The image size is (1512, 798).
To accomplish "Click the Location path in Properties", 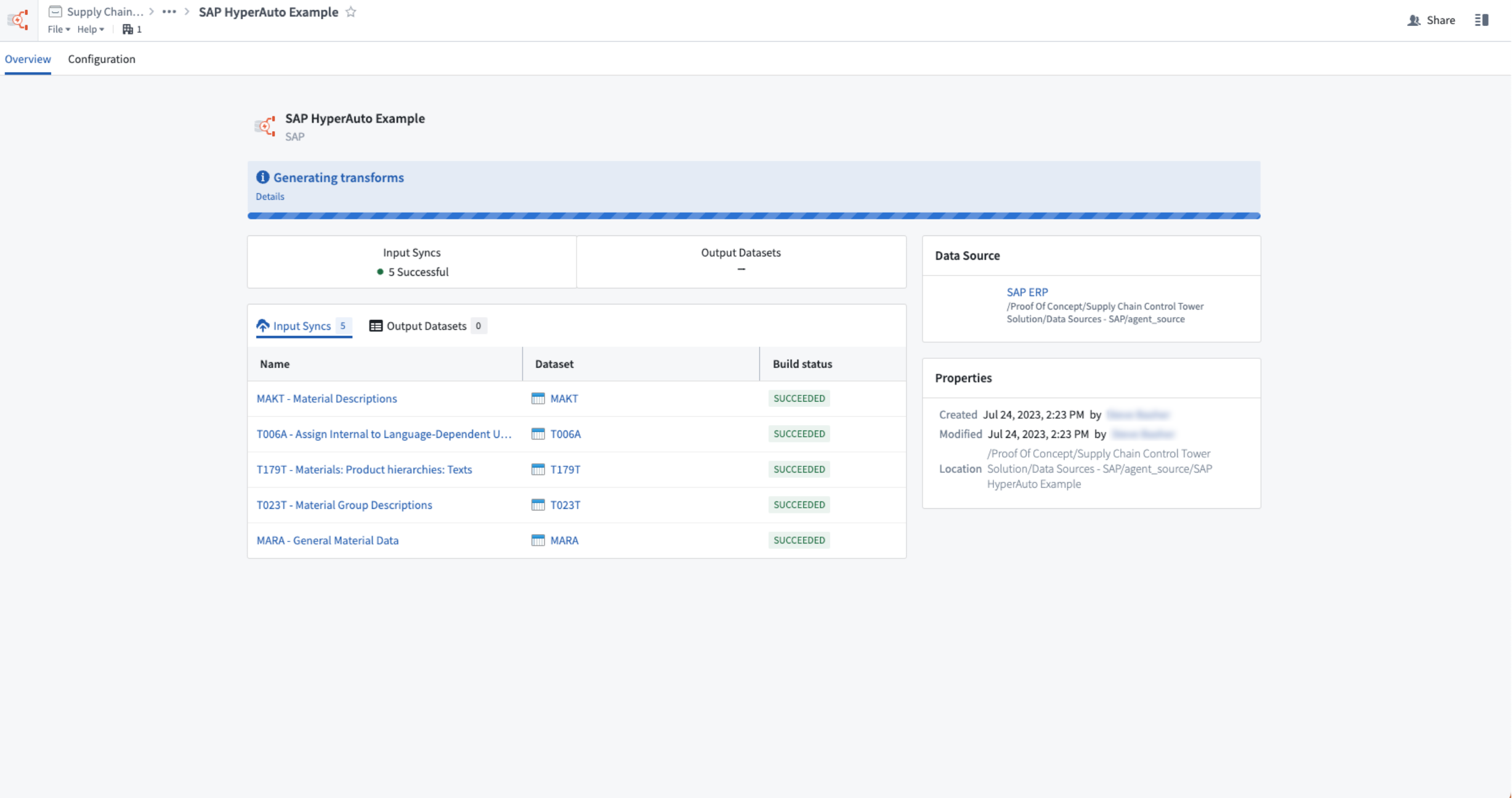I will [x=1099, y=469].
